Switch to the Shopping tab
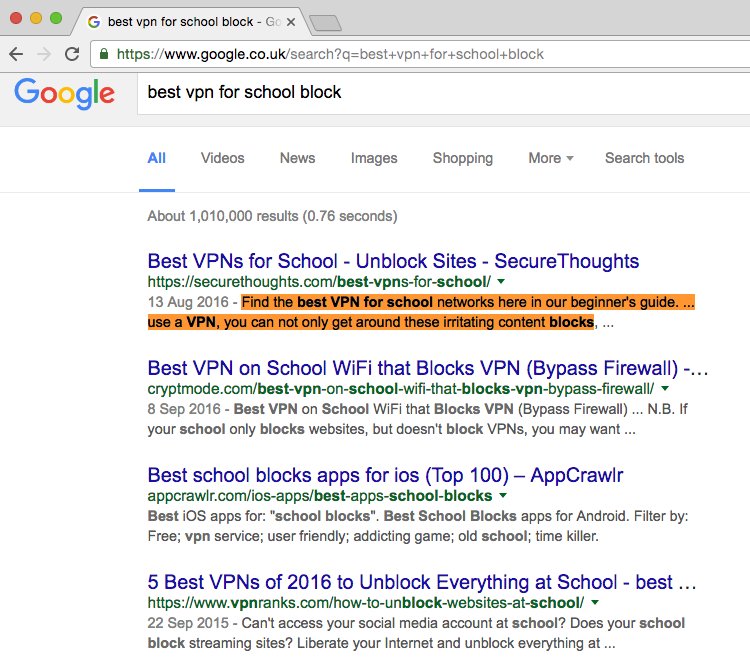Image resolution: width=750 pixels, height=667 pixels. click(x=463, y=158)
